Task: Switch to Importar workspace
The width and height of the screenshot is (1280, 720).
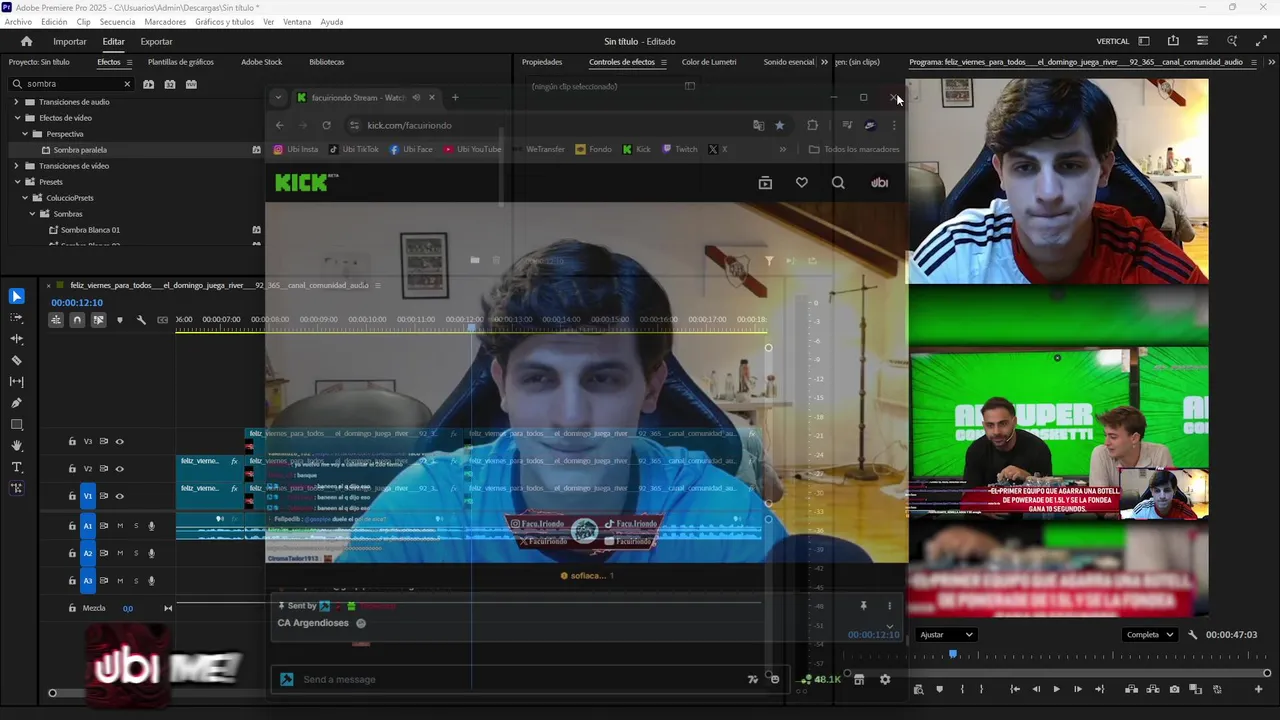Action: tap(70, 41)
